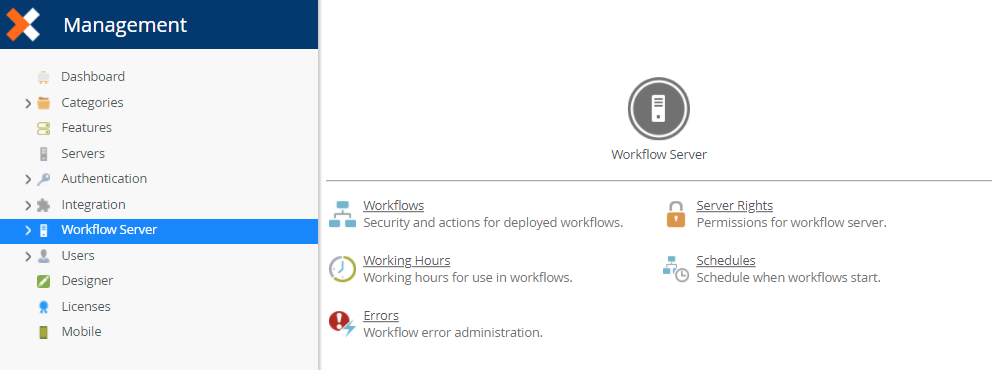Click the Mobile phone icon

[43, 332]
